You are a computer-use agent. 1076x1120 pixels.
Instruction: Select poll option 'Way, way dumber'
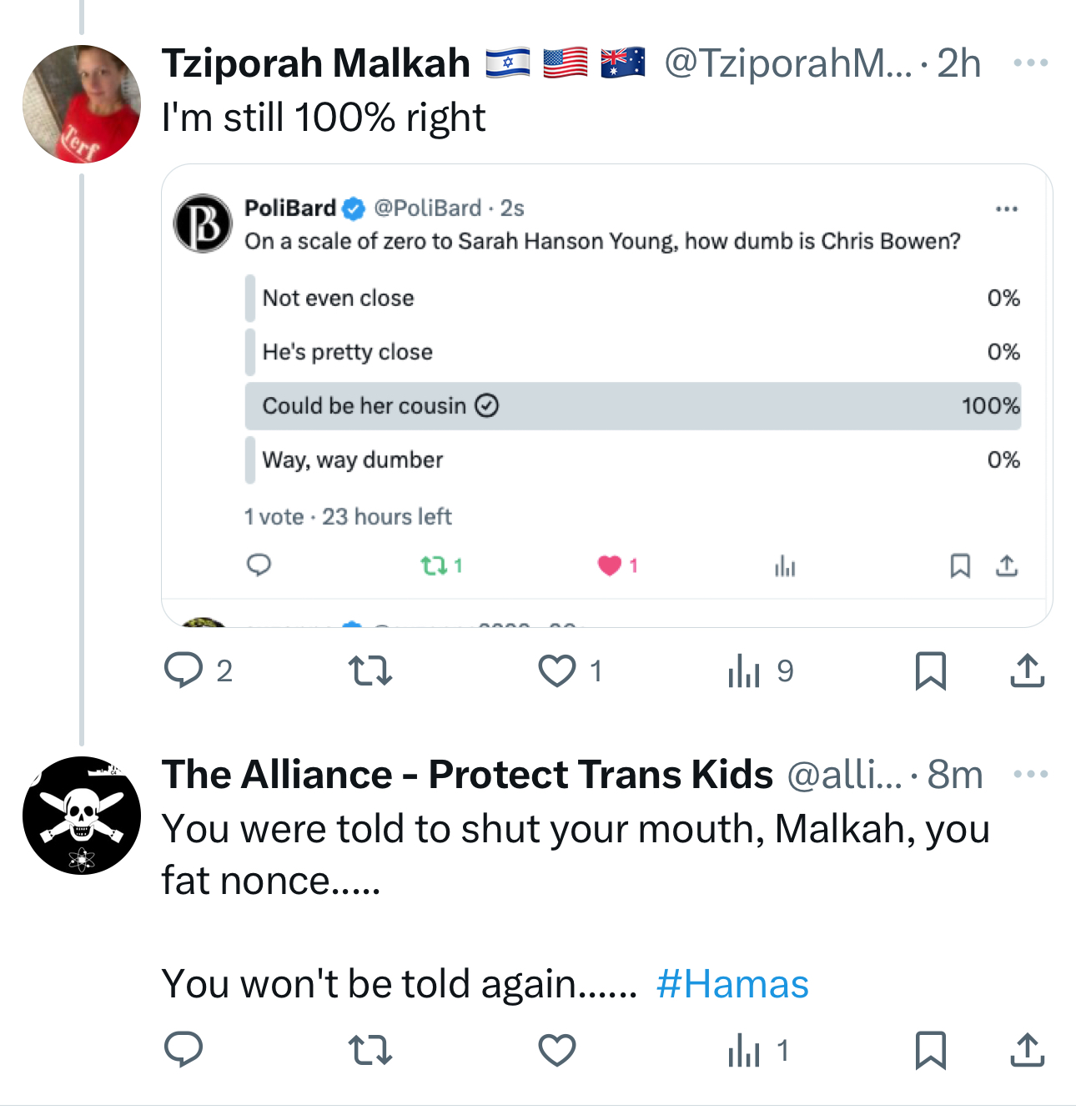[x=632, y=460]
